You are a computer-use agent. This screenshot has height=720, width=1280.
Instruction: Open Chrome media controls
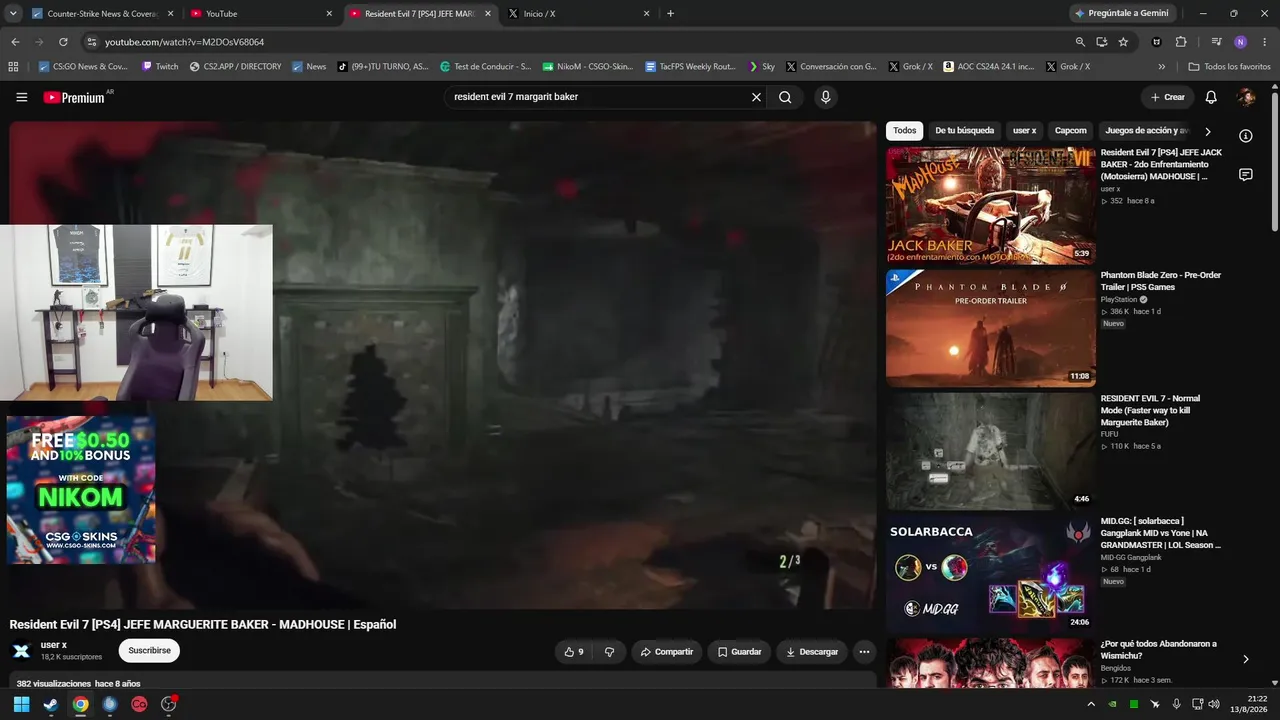1216,42
